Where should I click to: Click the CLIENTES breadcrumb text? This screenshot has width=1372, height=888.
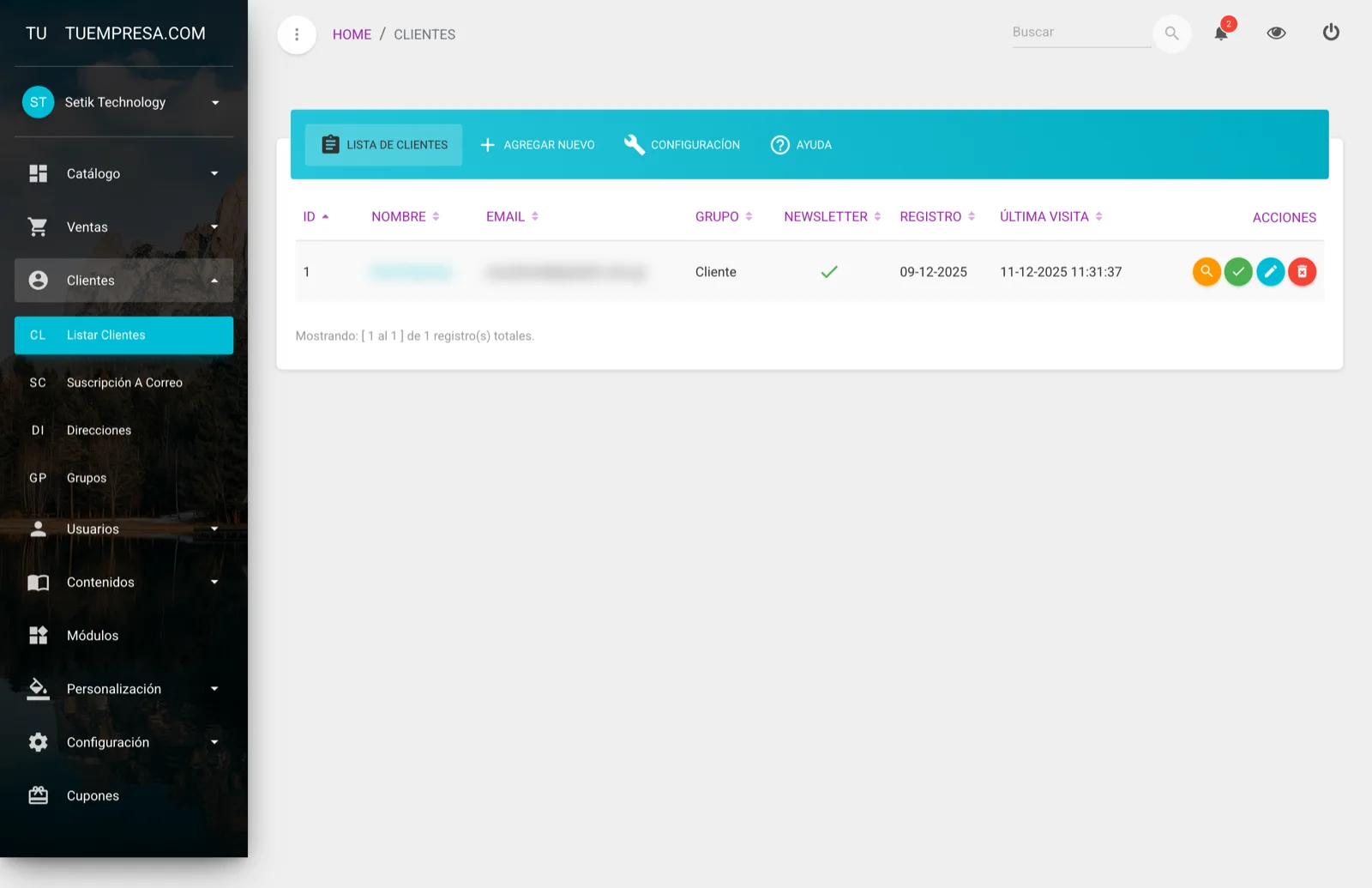click(x=424, y=34)
